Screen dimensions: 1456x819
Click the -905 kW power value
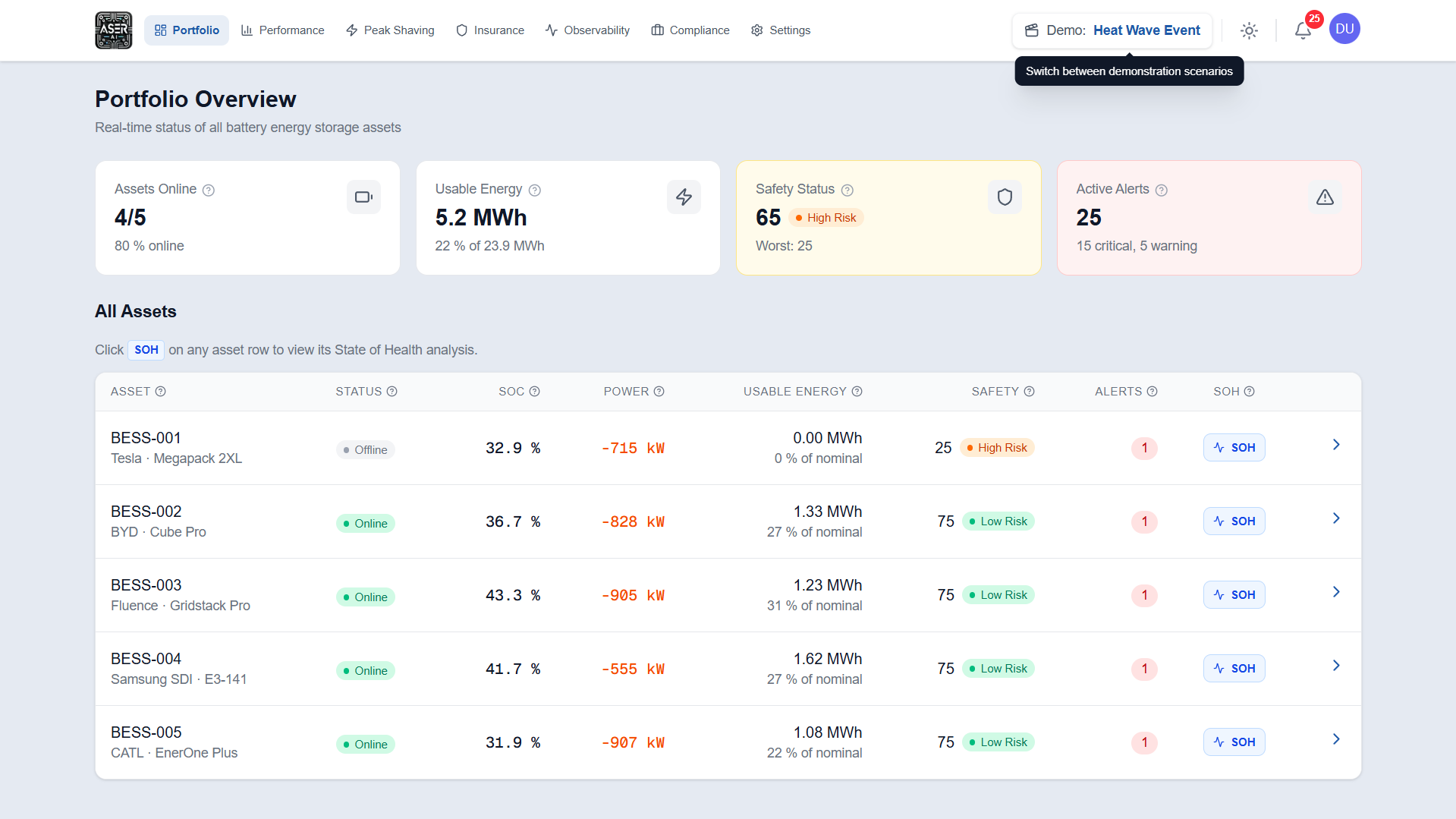point(633,596)
